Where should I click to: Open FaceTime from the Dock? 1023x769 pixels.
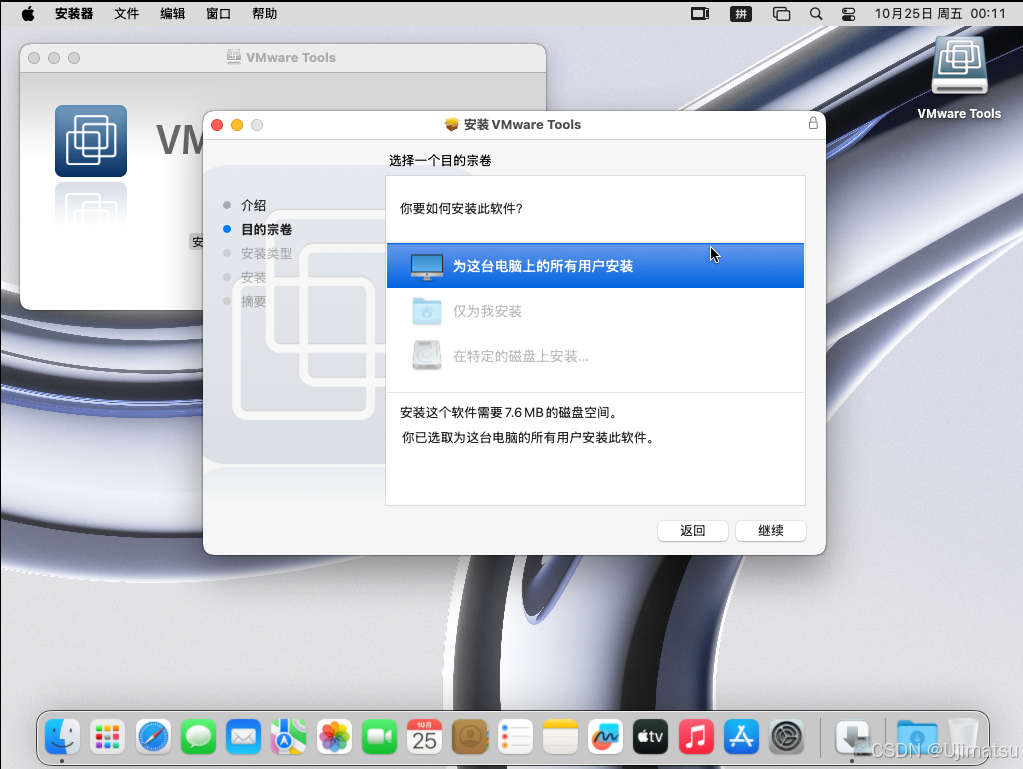point(379,737)
